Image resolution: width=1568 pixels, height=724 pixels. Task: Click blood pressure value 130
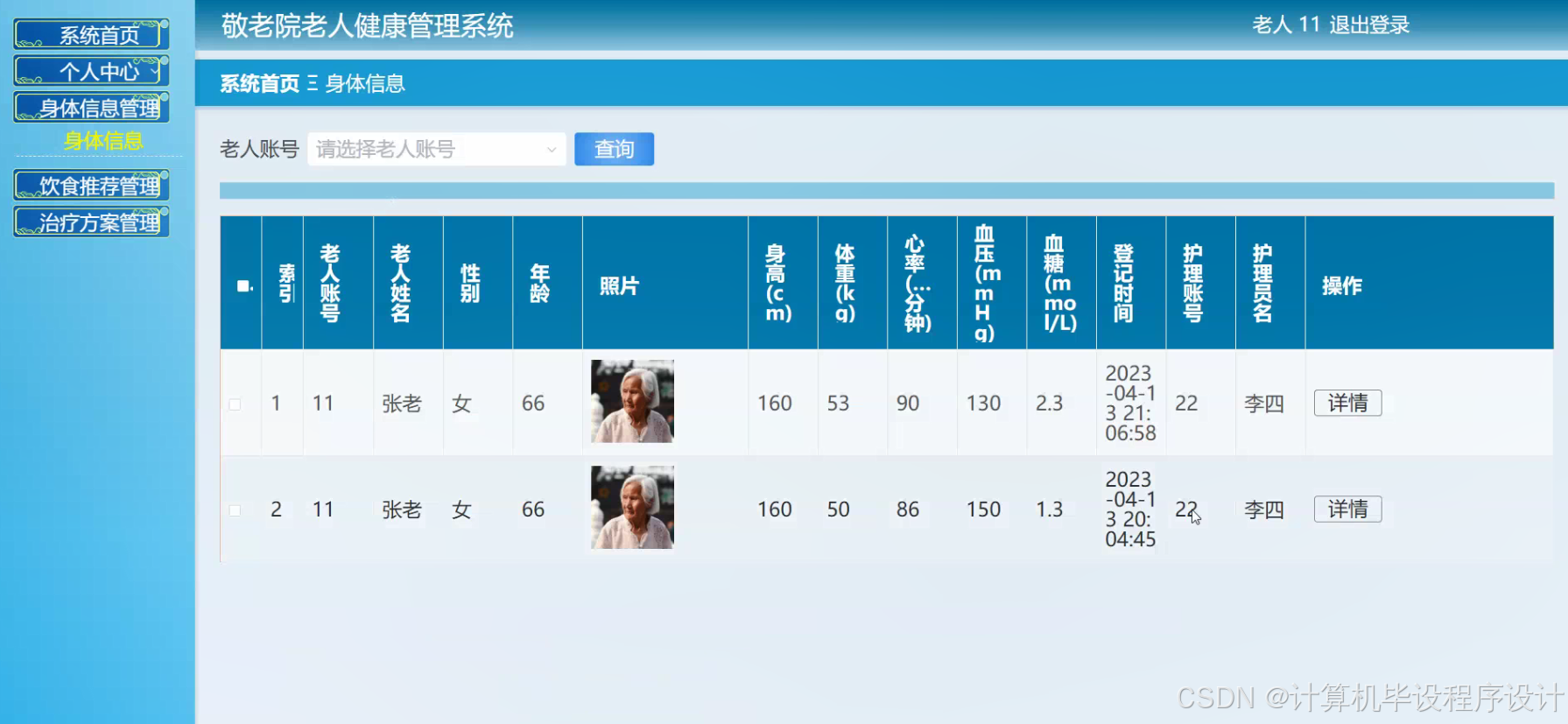point(983,403)
